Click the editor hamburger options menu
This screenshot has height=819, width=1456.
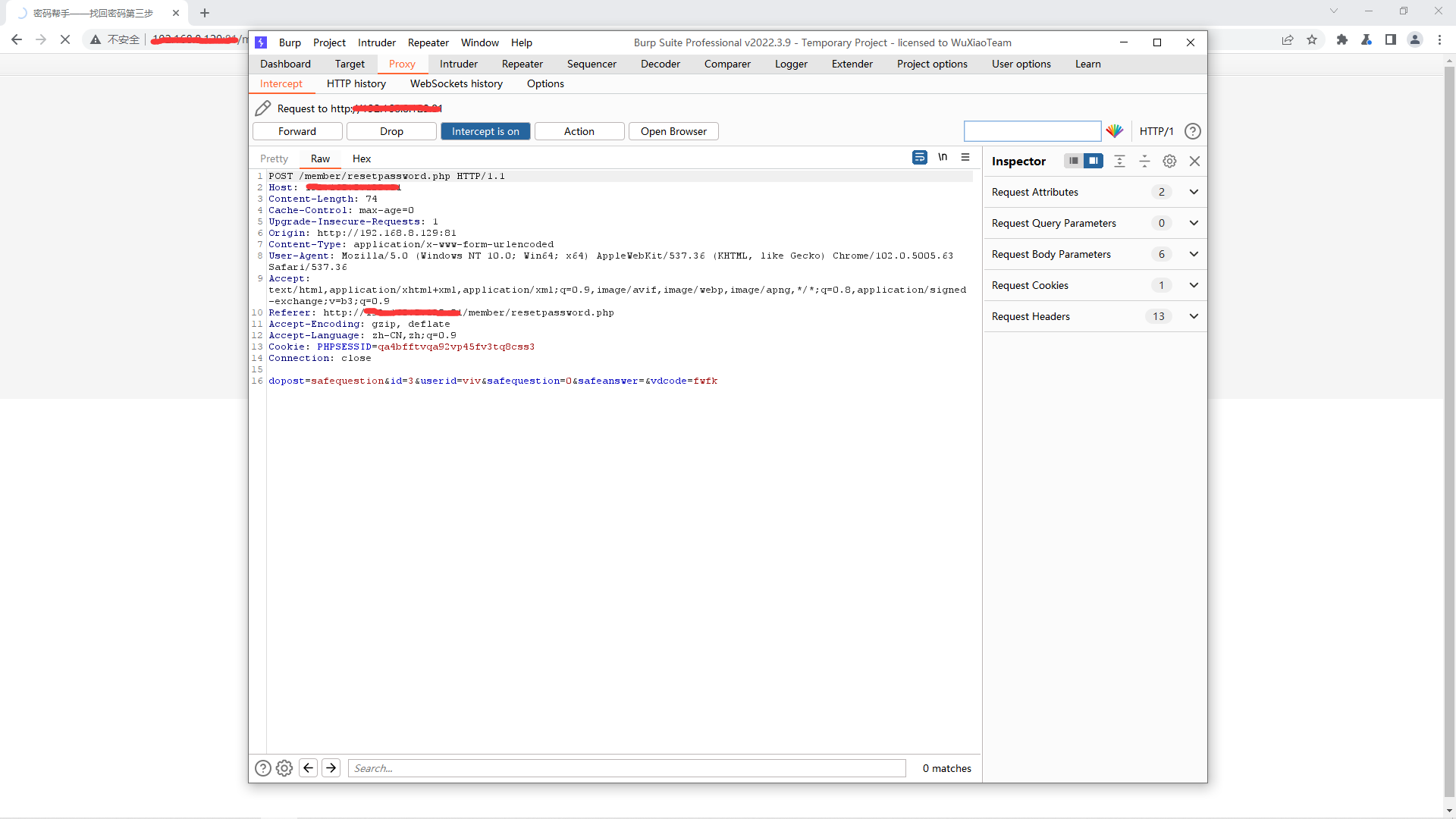tap(965, 157)
